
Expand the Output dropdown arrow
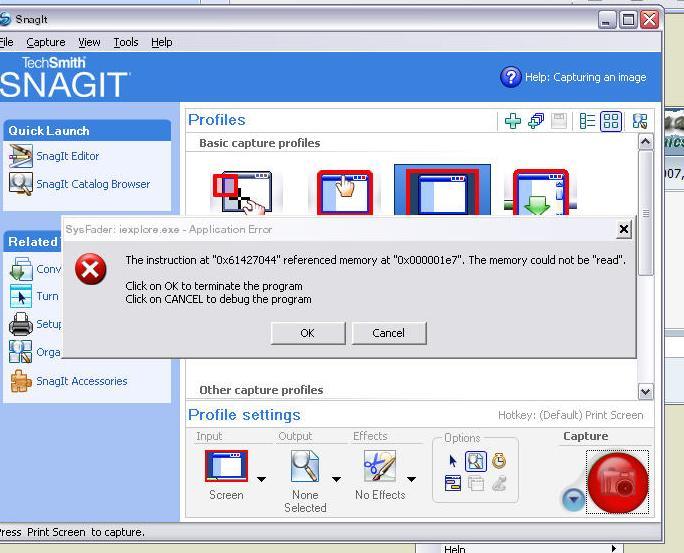[336, 479]
